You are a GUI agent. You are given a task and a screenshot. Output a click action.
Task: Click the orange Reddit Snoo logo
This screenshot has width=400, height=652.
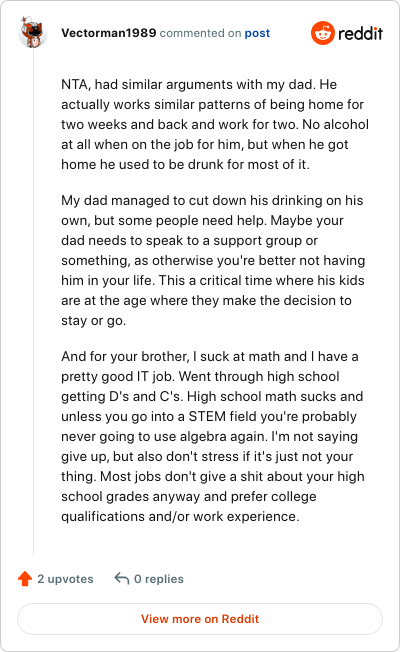point(323,33)
